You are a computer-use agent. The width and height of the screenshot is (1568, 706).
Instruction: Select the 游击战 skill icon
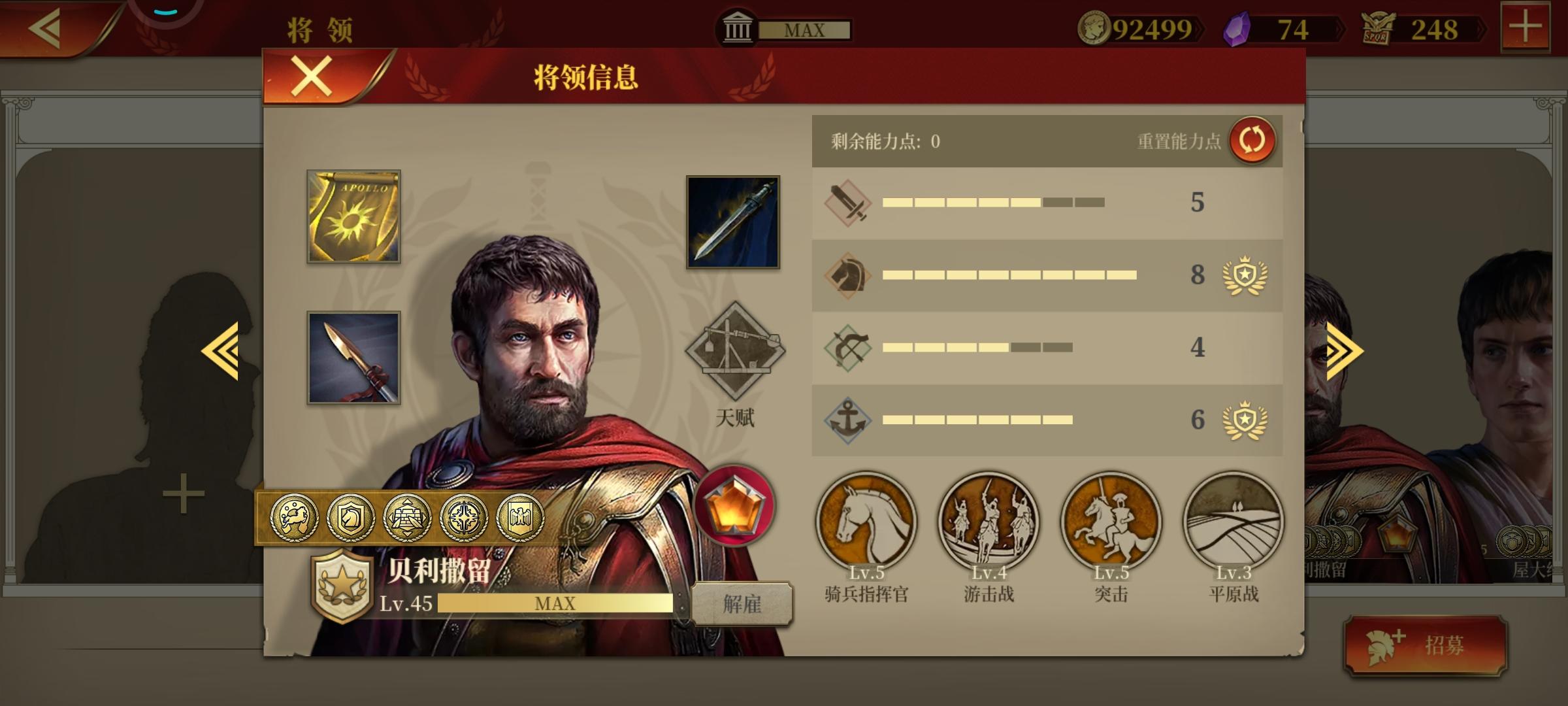click(988, 522)
